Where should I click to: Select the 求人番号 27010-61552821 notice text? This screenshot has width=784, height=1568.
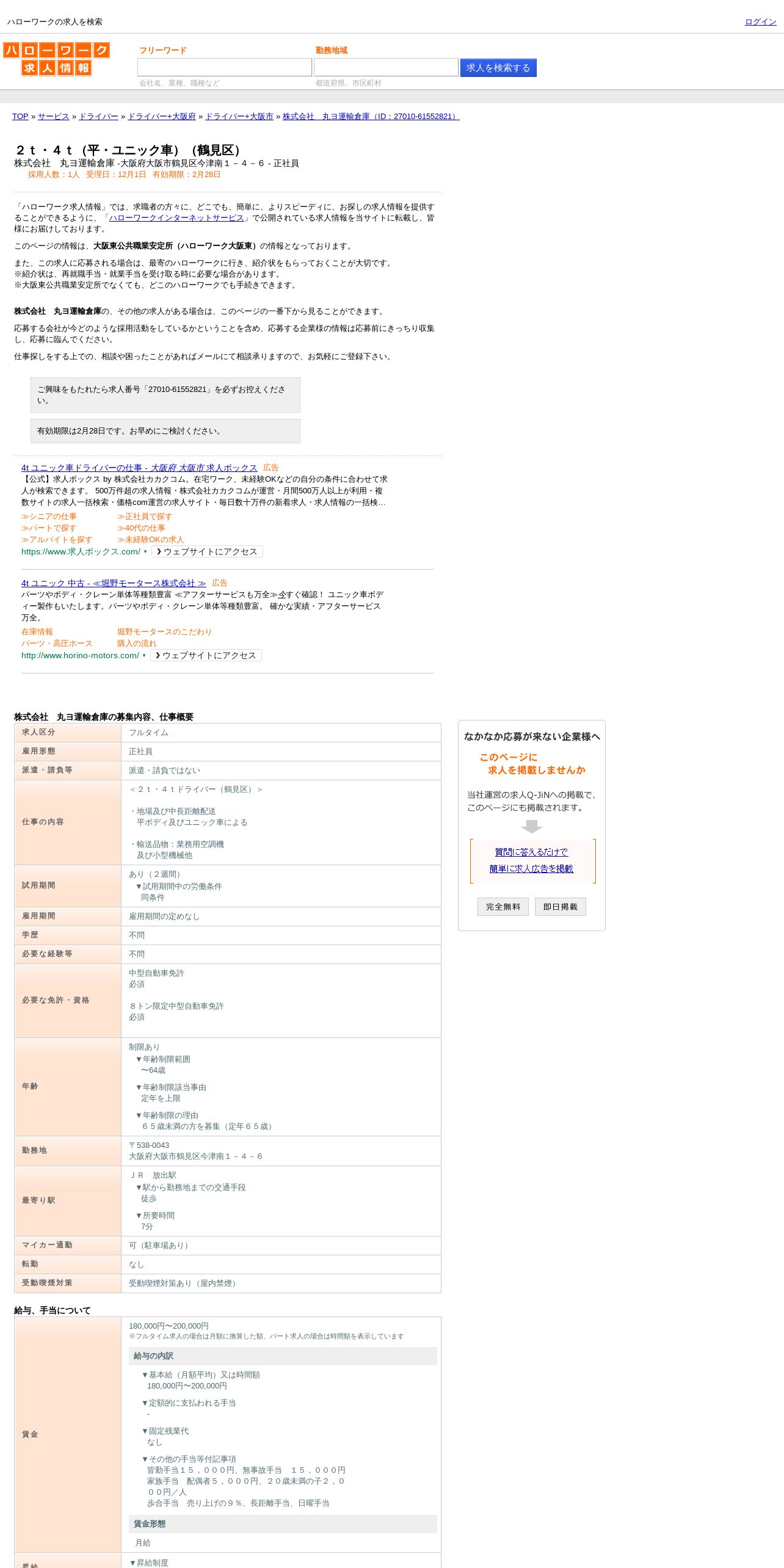[165, 395]
